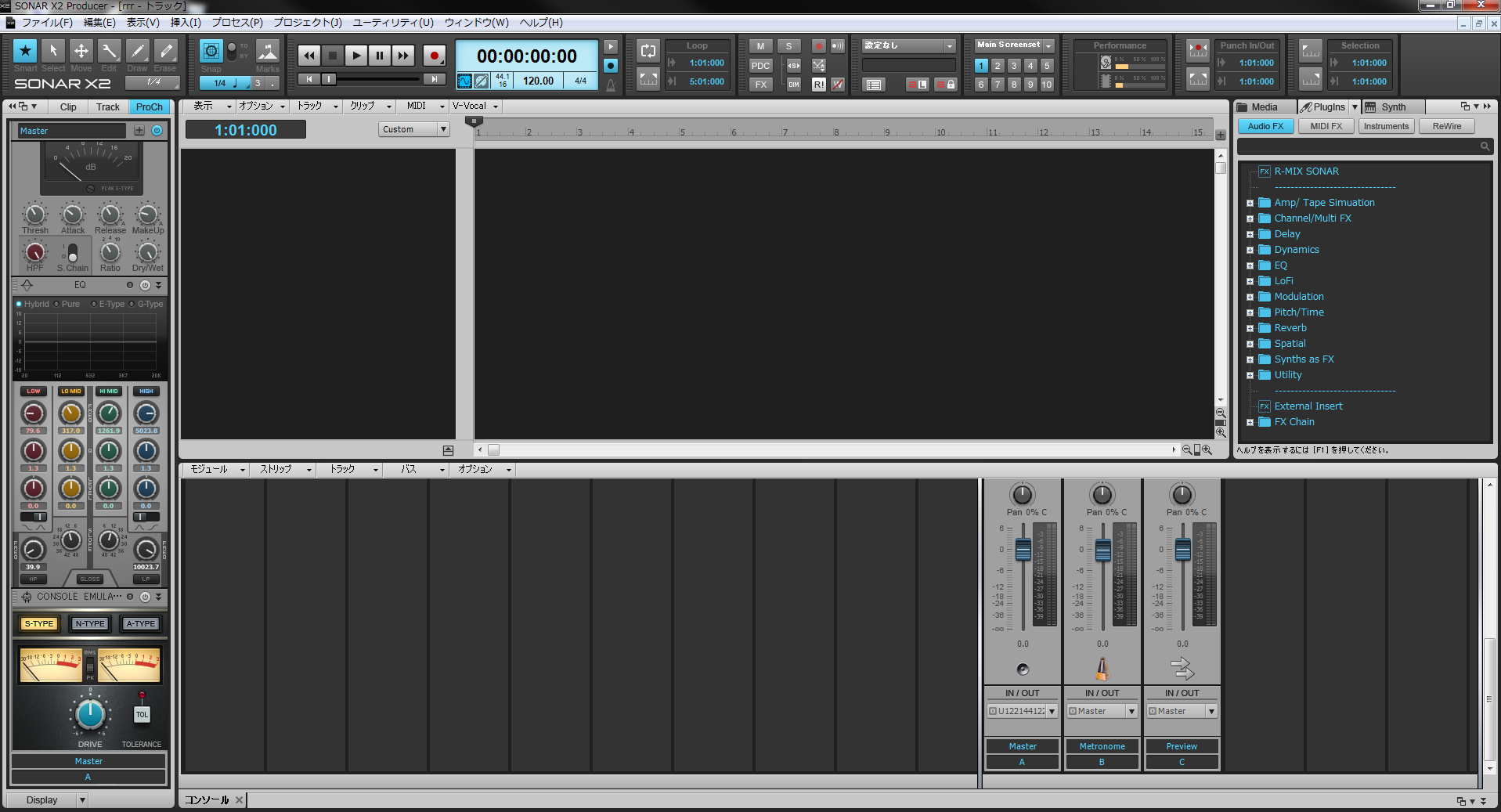Fast forward the transport
The width and height of the screenshot is (1501, 812).
[x=403, y=56]
